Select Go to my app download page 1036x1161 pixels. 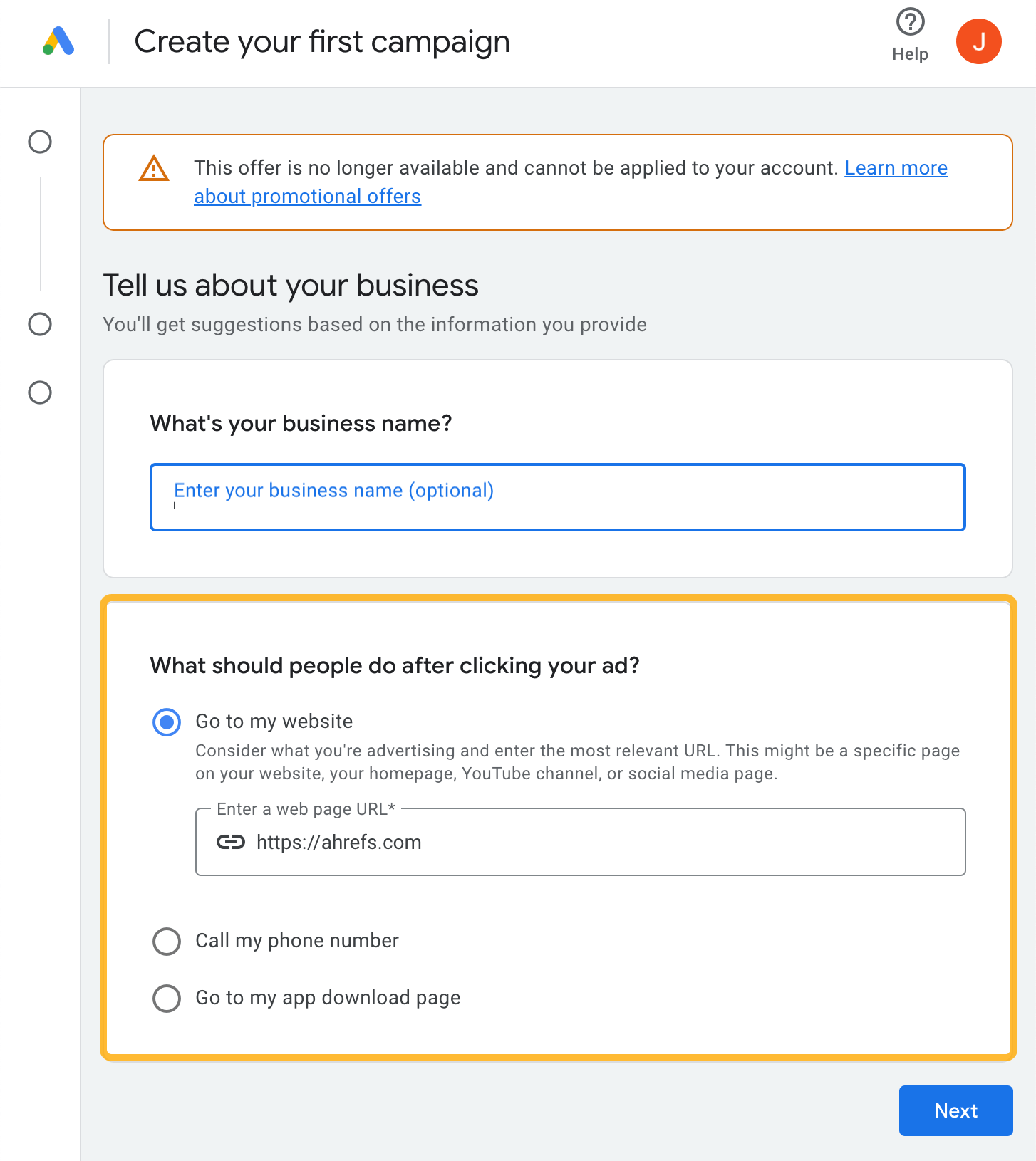[x=167, y=999]
